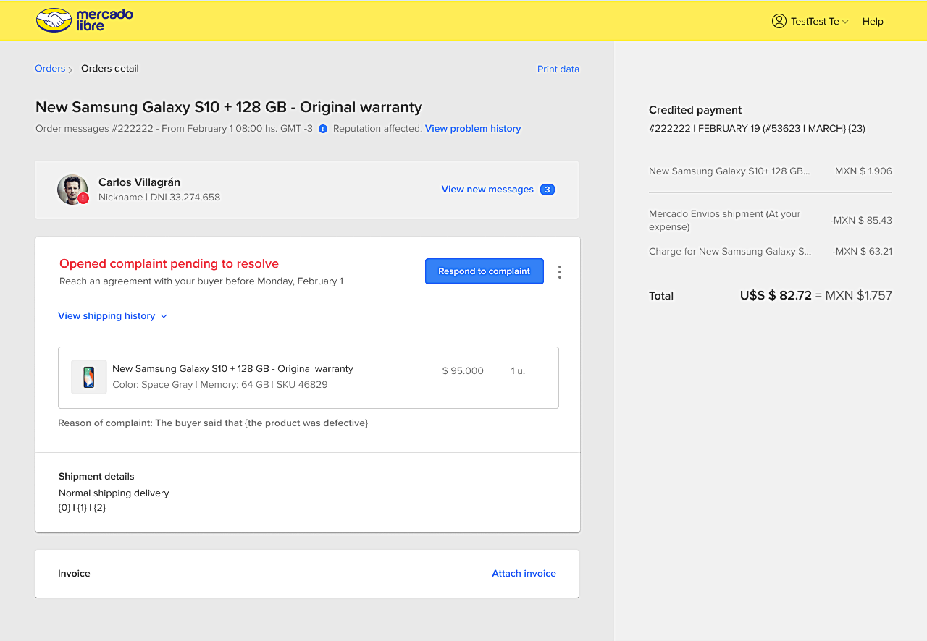Click the Samsung Galaxy S10 item title
The width and height of the screenshot is (927, 641).
232,369
